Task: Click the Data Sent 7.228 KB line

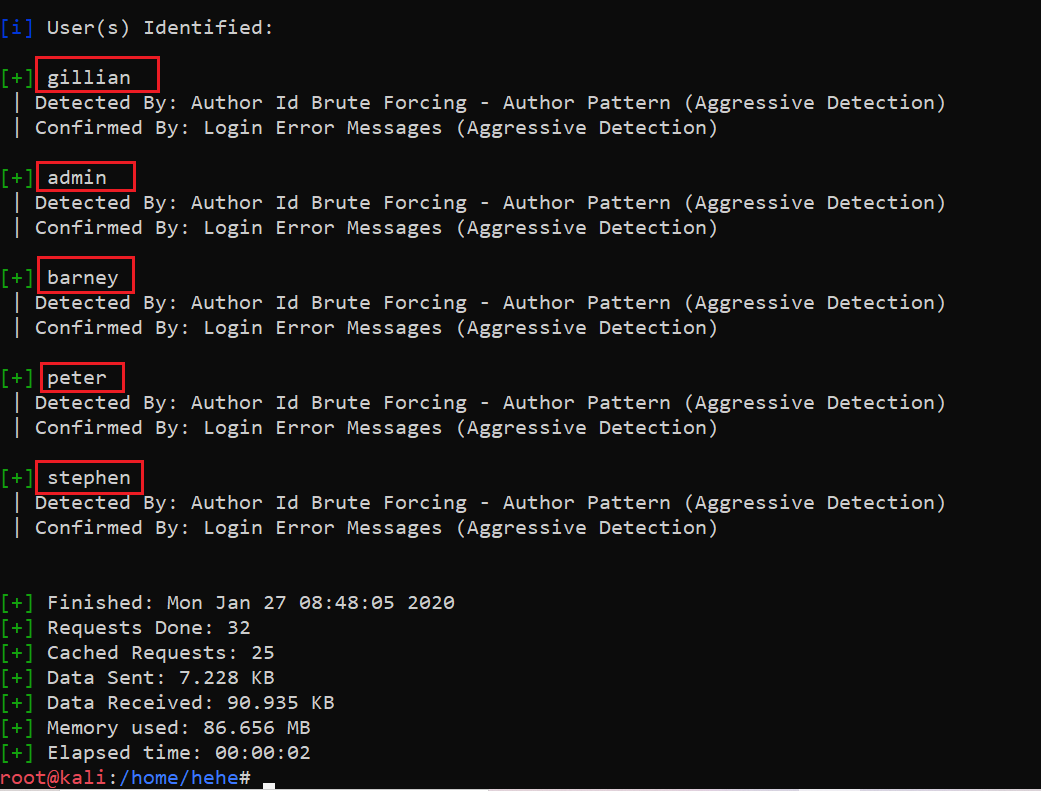Action: coord(160,678)
